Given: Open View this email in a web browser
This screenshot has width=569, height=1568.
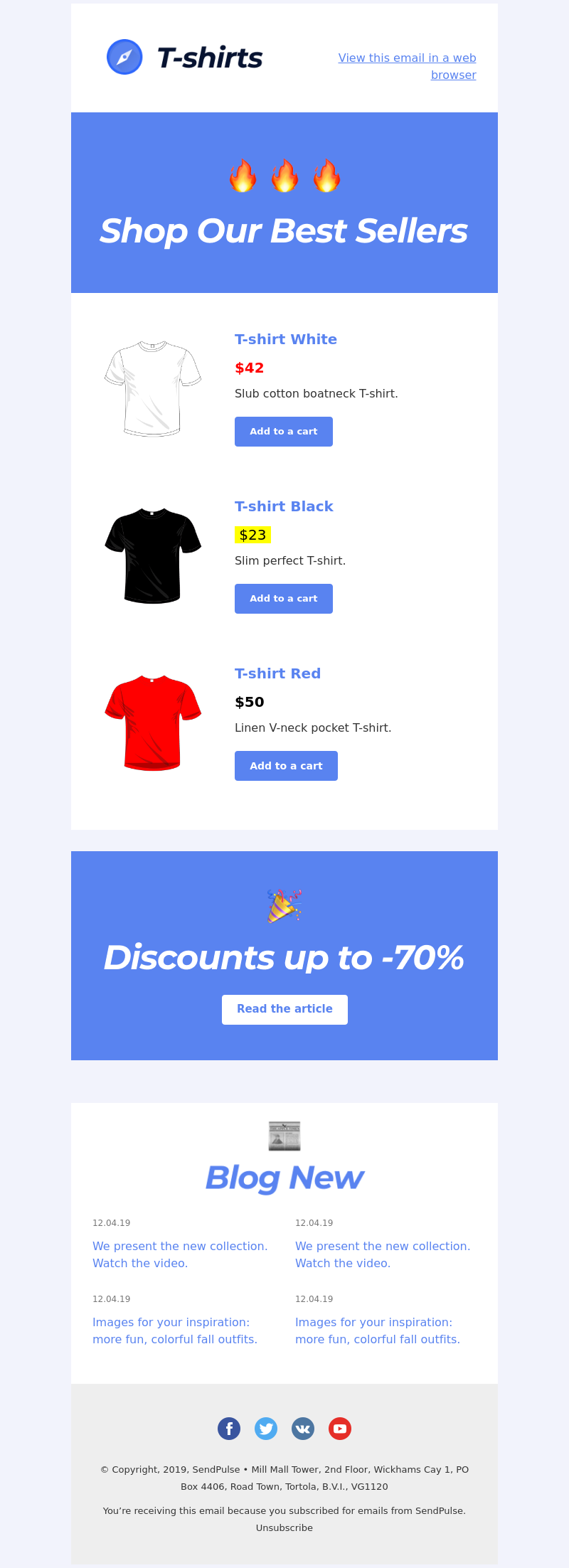Looking at the screenshot, I should tap(408, 66).
